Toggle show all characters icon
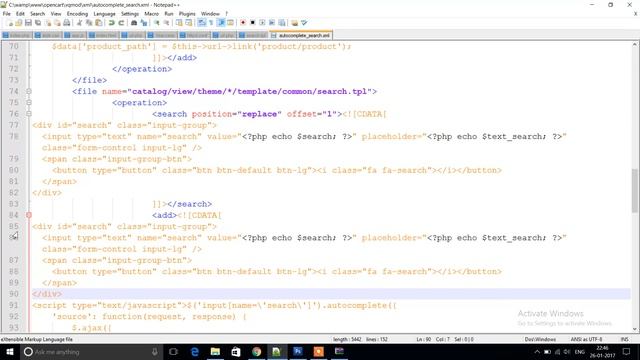The image size is (640, 360). pos(211,23)
